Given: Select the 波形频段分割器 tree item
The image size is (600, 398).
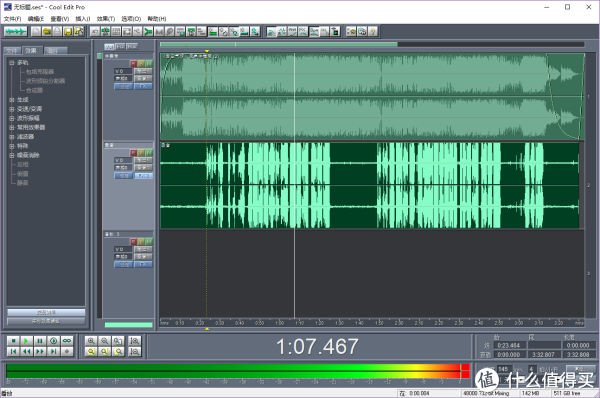Looking at the screenshot, I should 45,81.
